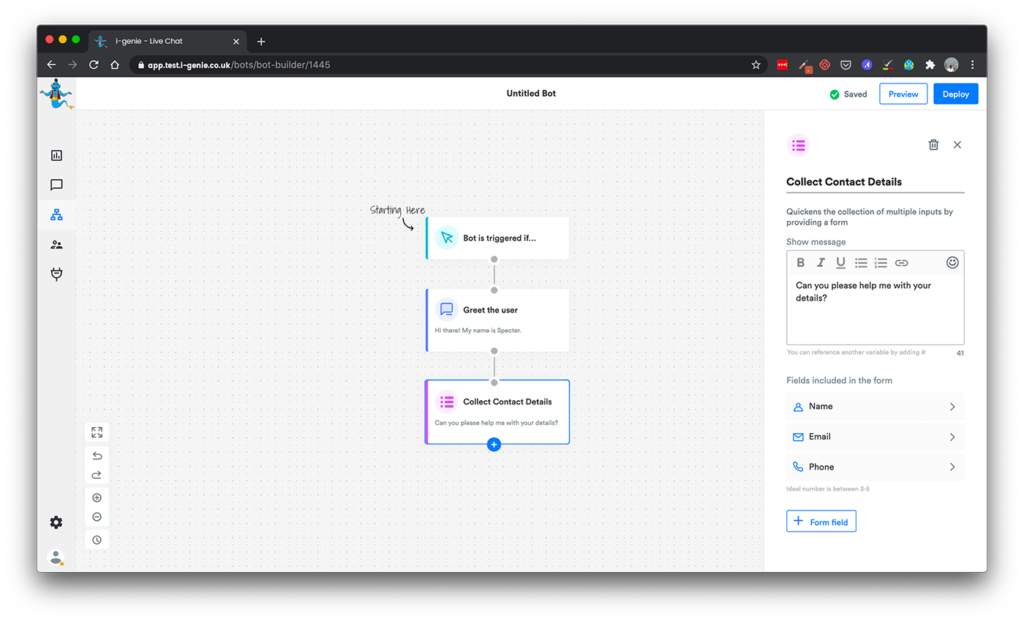
Task: Click the settings gear in sidebar
Action: tap(56, 522)
